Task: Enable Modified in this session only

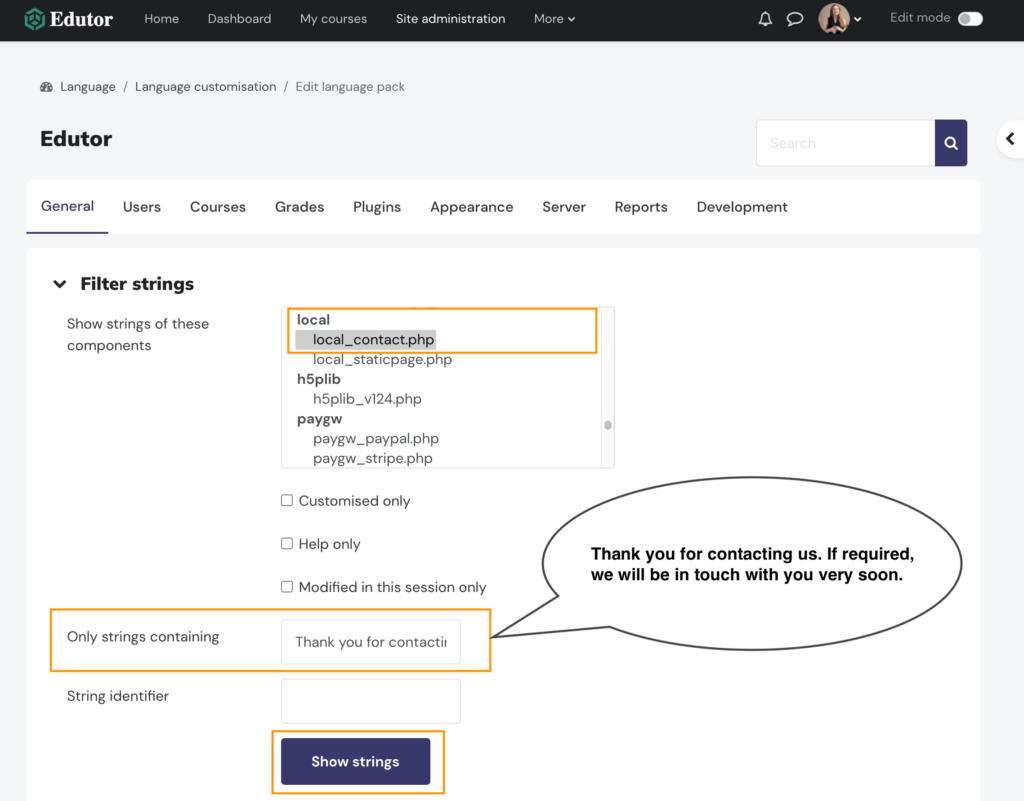Action: pos(286,587)
